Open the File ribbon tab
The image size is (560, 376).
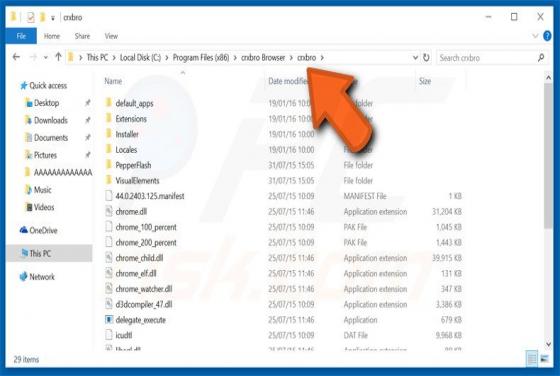pyautogui.click(x=21, y=36)
